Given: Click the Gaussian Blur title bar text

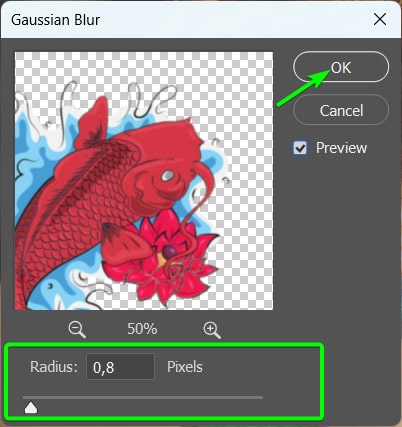Looking at the screenshot, I should click(x=55, y=20).
